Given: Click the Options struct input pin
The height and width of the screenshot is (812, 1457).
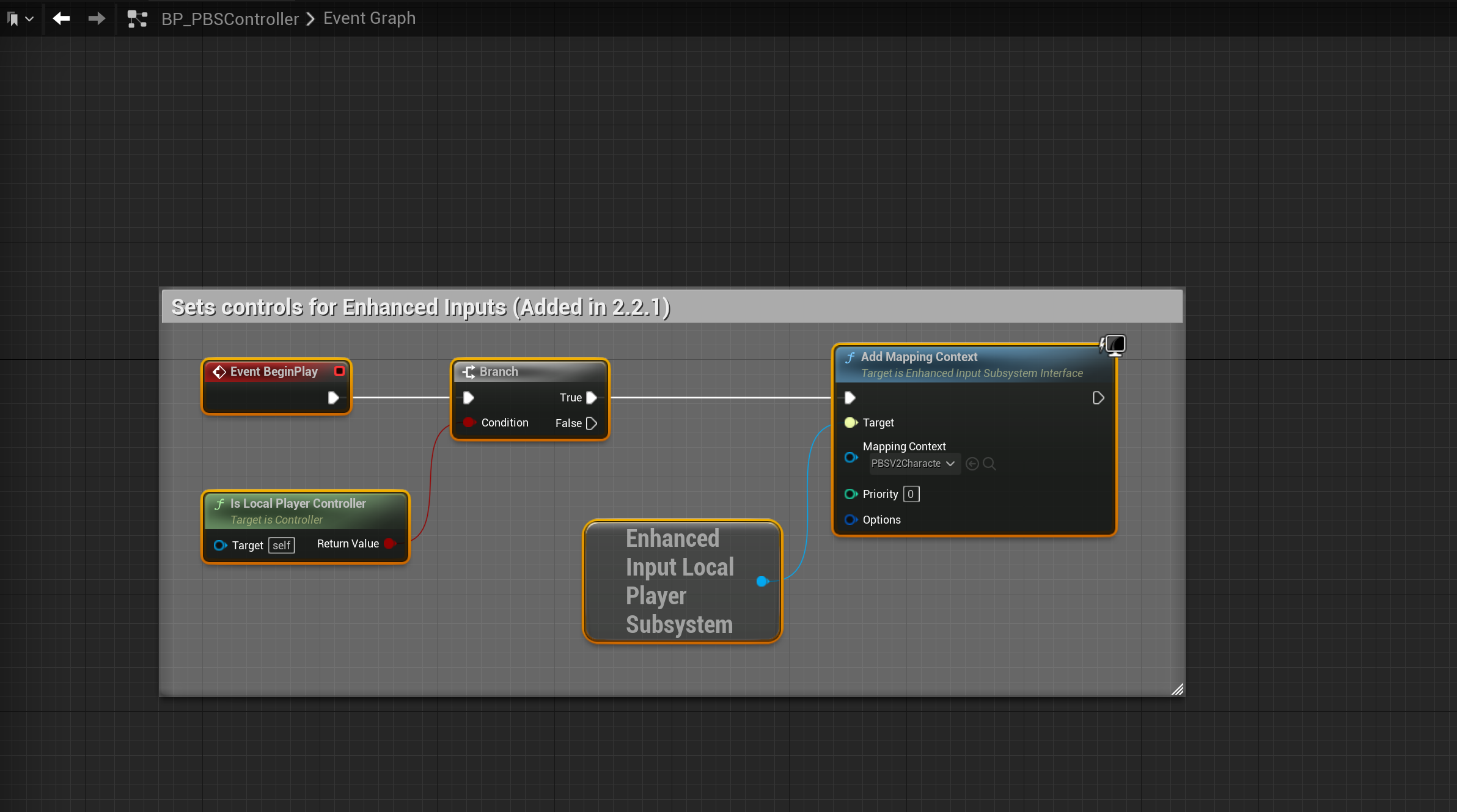Looking at the screenshot, I should pos(850,520).
